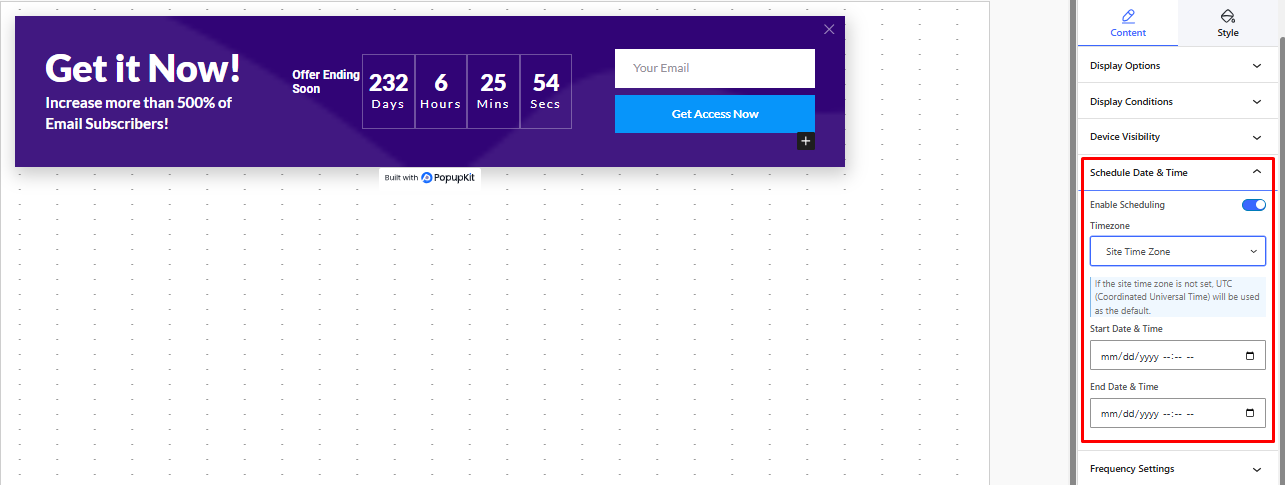This screenshot has width=1285, height=485.
Task: Expand the Frequency Settings section
Action: click(x=1177, y=469)
